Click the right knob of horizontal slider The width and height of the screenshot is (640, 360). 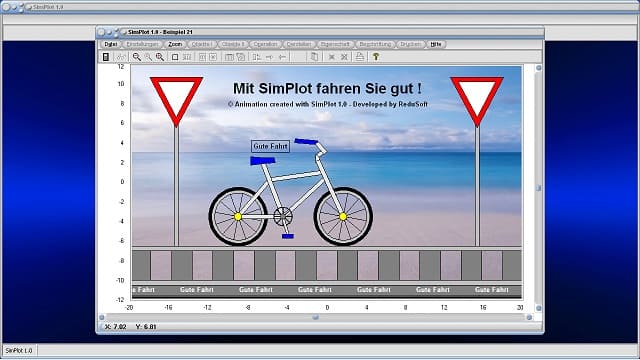click(x=529, y=317)
